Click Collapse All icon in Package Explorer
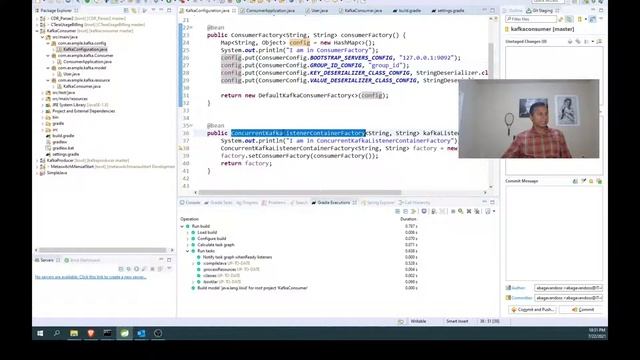 pos(126,11)
